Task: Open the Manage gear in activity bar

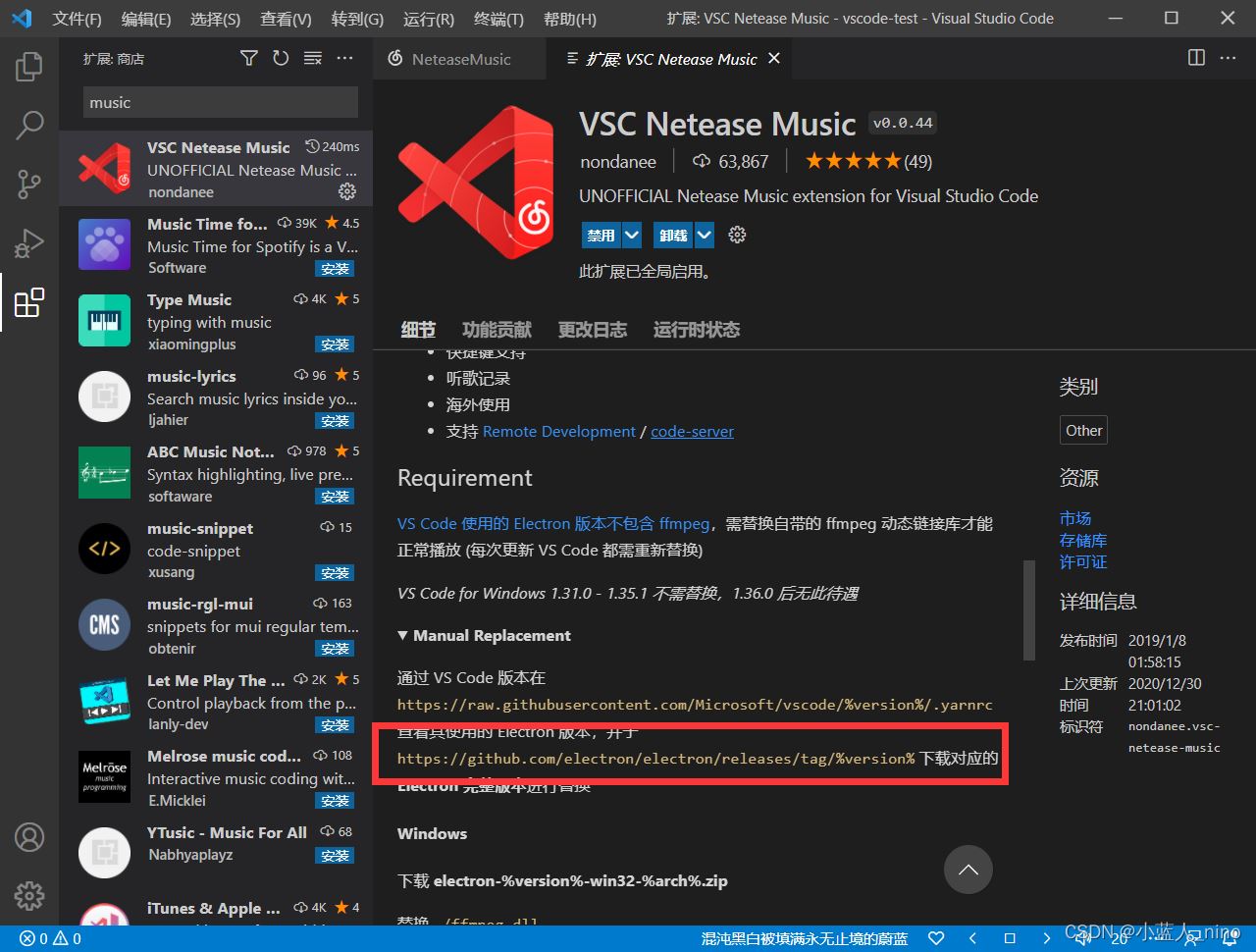Action: tap(29, 895)
